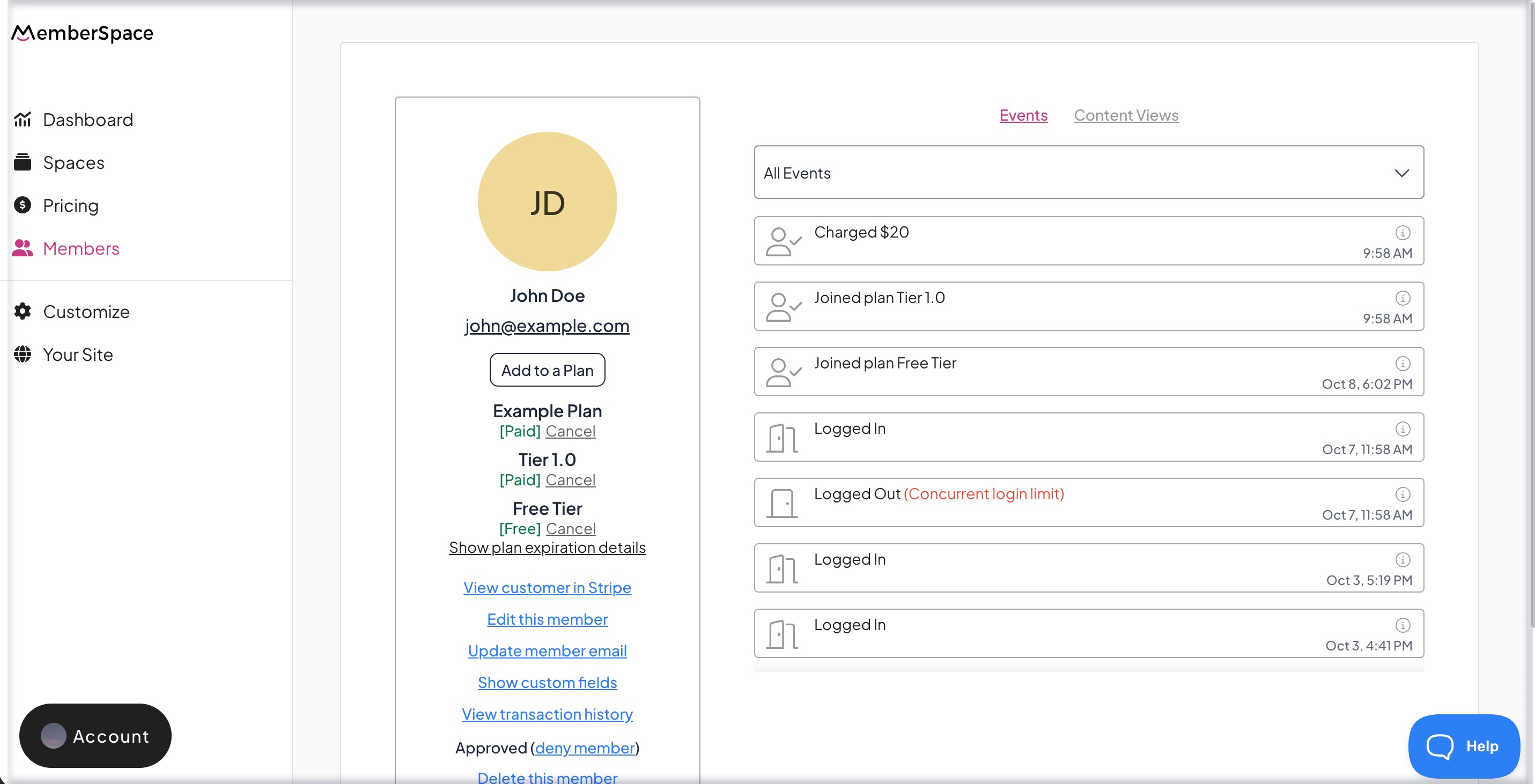
Task: Click the Customize gear icon
Action: (22, 311)
